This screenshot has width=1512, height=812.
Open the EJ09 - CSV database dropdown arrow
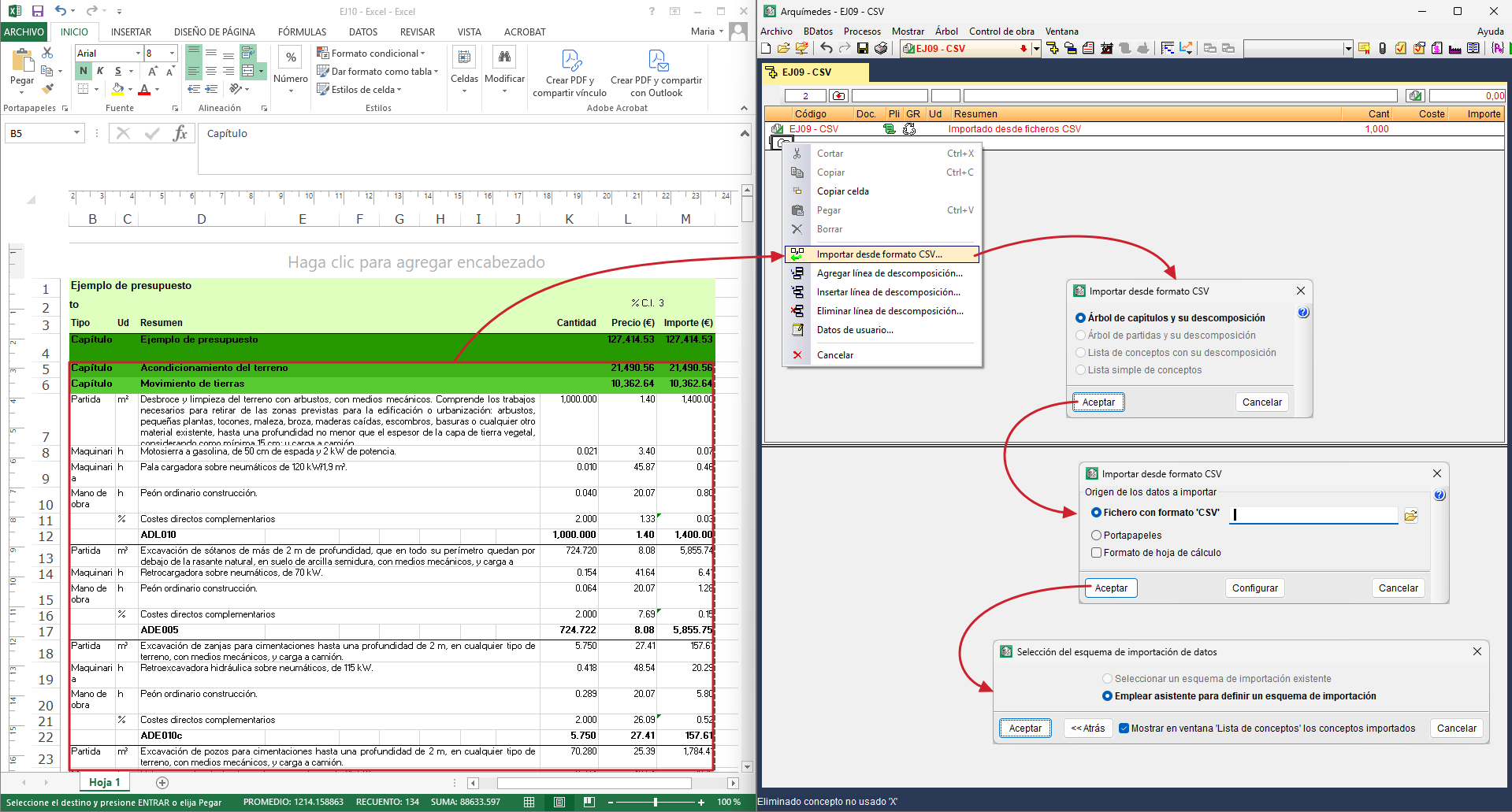[1036, 49]
